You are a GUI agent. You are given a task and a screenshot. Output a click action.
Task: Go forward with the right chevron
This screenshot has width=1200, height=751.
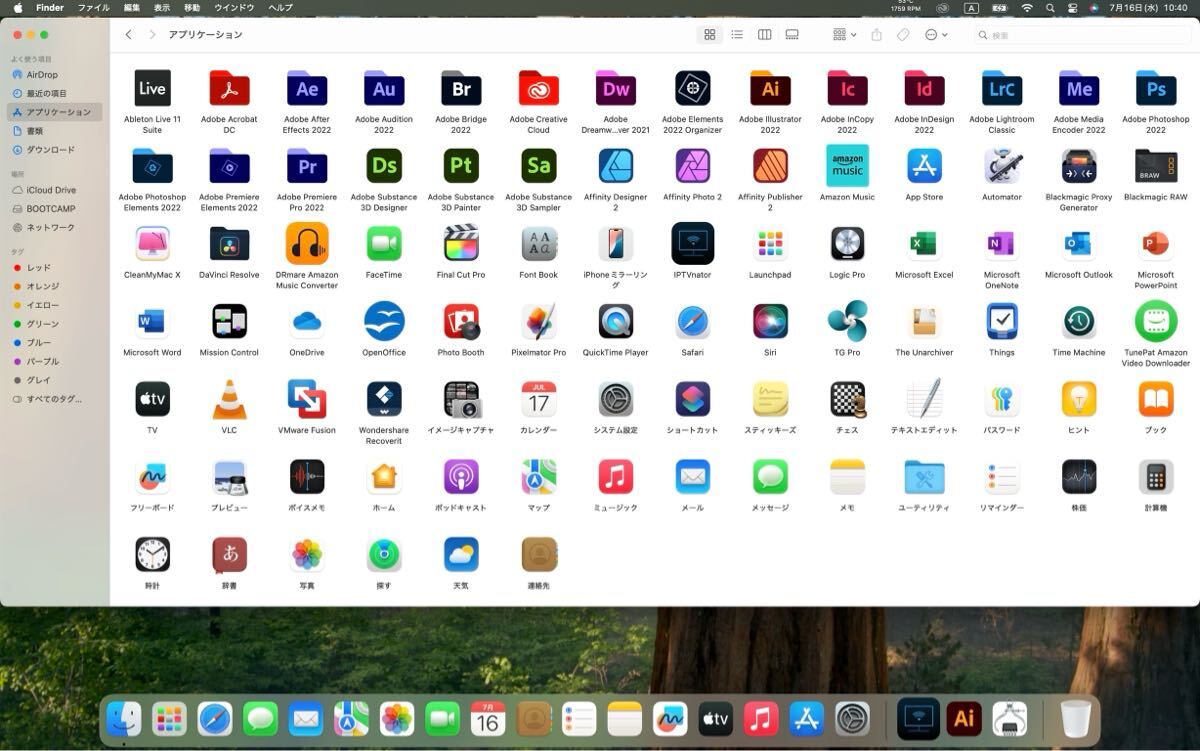pos(152,35)
